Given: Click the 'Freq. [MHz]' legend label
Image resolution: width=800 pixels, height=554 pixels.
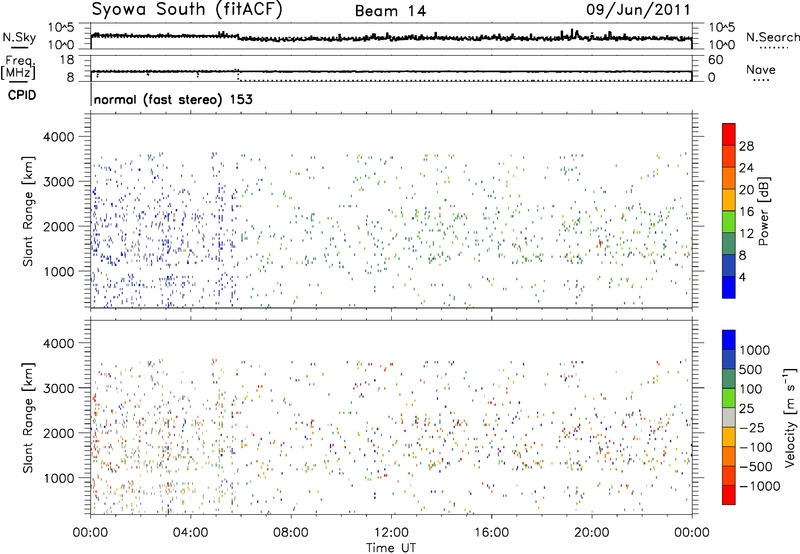Looking at the screenshot, I should tap(20, 67).
